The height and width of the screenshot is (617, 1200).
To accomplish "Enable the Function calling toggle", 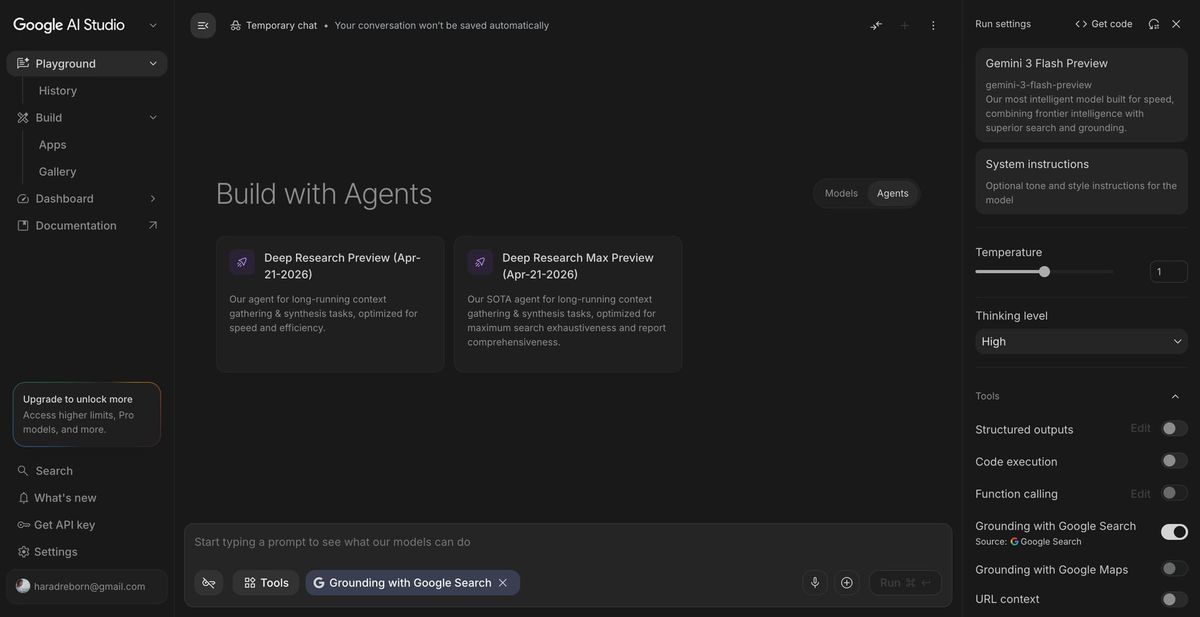I will [1174, 493].
